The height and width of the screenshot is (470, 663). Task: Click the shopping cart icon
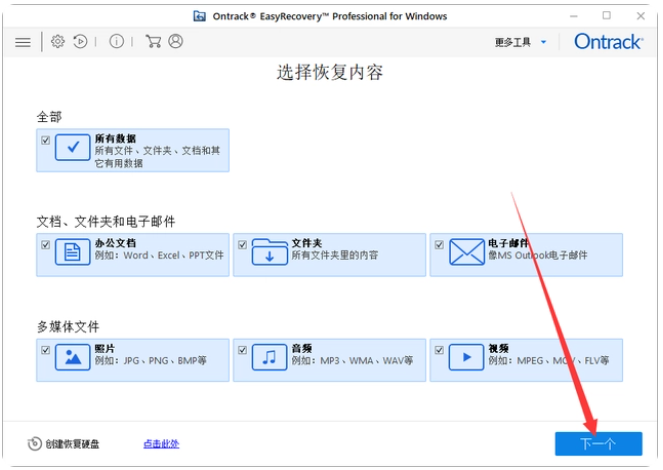(x=153, y=41)
